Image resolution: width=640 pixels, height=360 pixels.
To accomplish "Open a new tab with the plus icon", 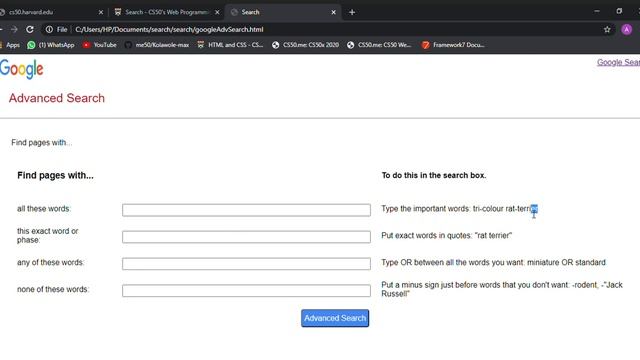I will pos(352,12).
